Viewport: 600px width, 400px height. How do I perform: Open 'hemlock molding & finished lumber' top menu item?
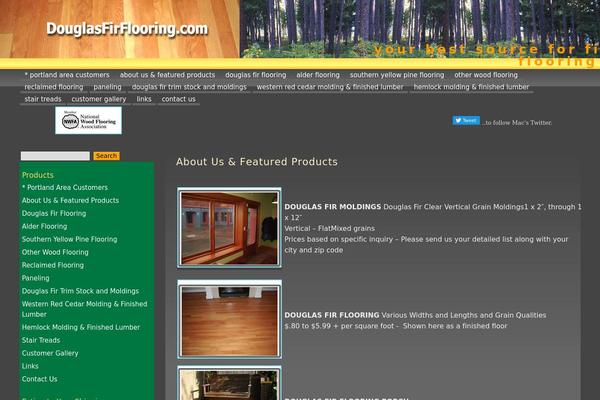pos(471,87)
